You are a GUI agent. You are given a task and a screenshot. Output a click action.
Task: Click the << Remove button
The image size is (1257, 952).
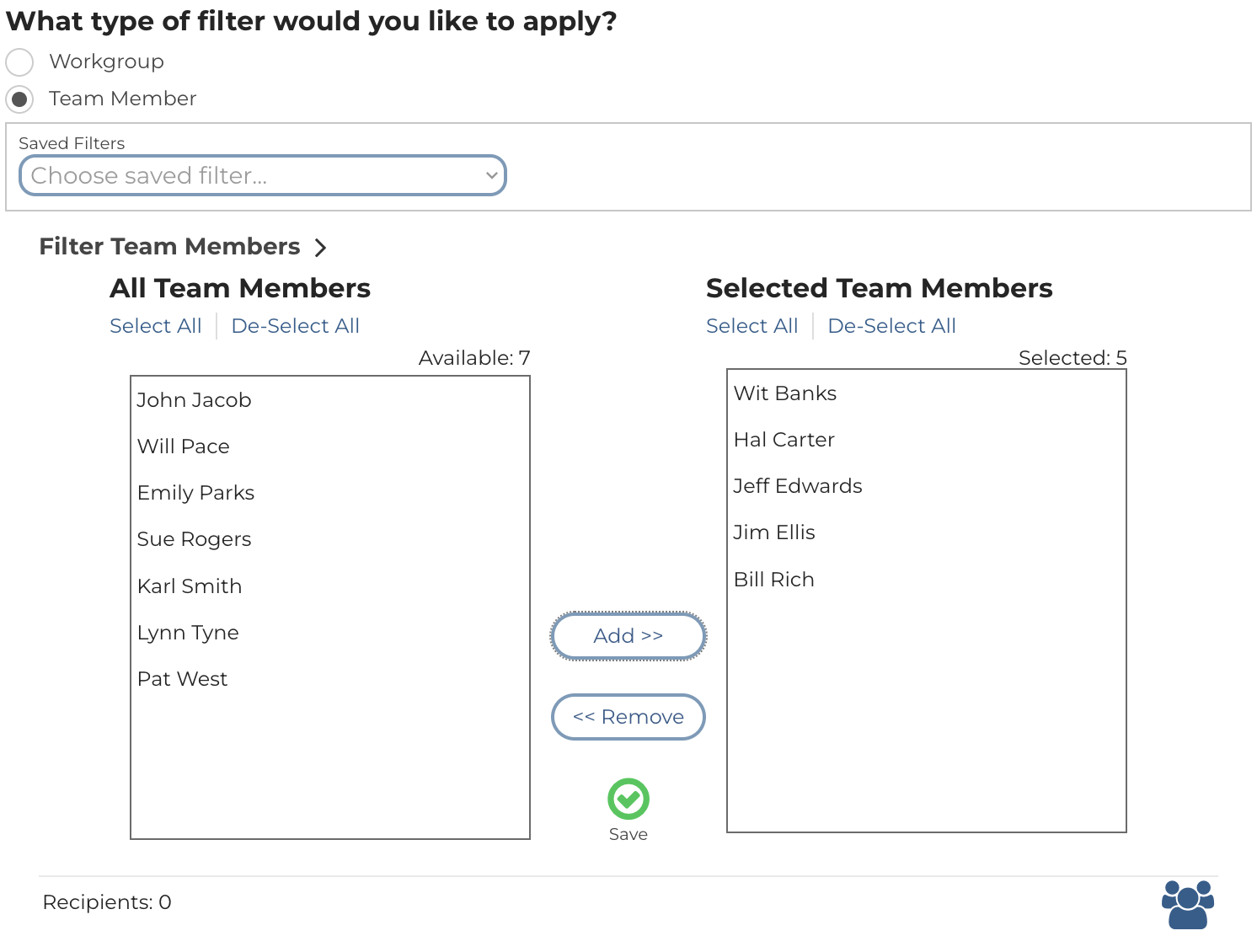[628, 717]
